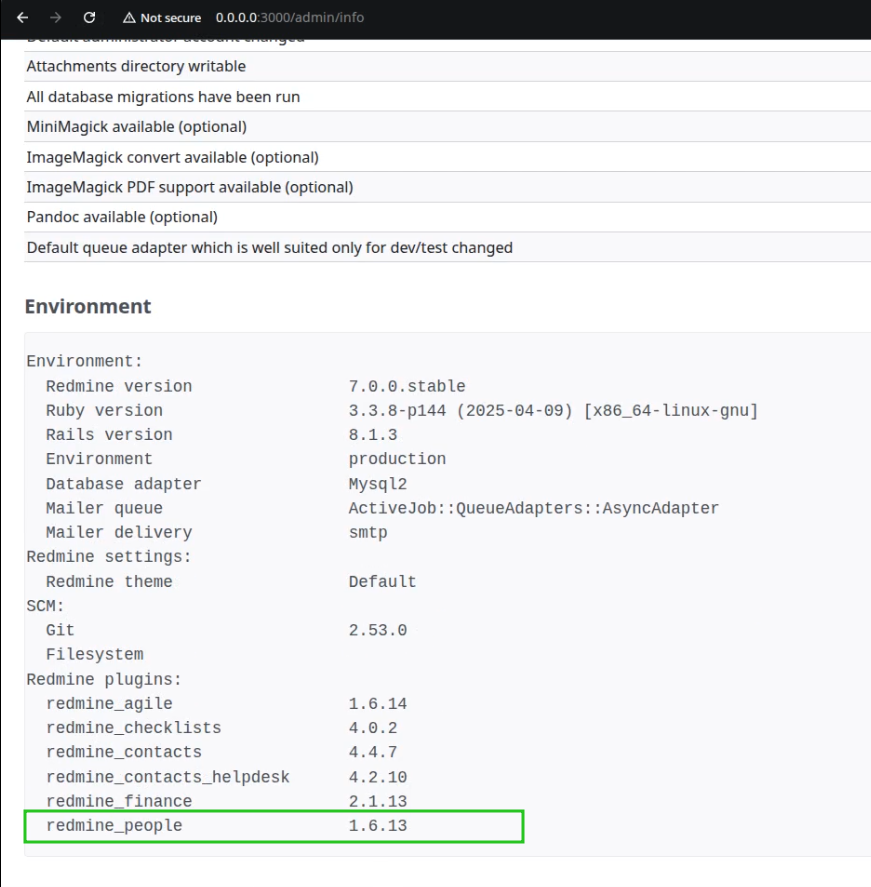Screen dimensions: 871x887
Task: Click the browser back arrow
Action: click(x=23, y=18)
